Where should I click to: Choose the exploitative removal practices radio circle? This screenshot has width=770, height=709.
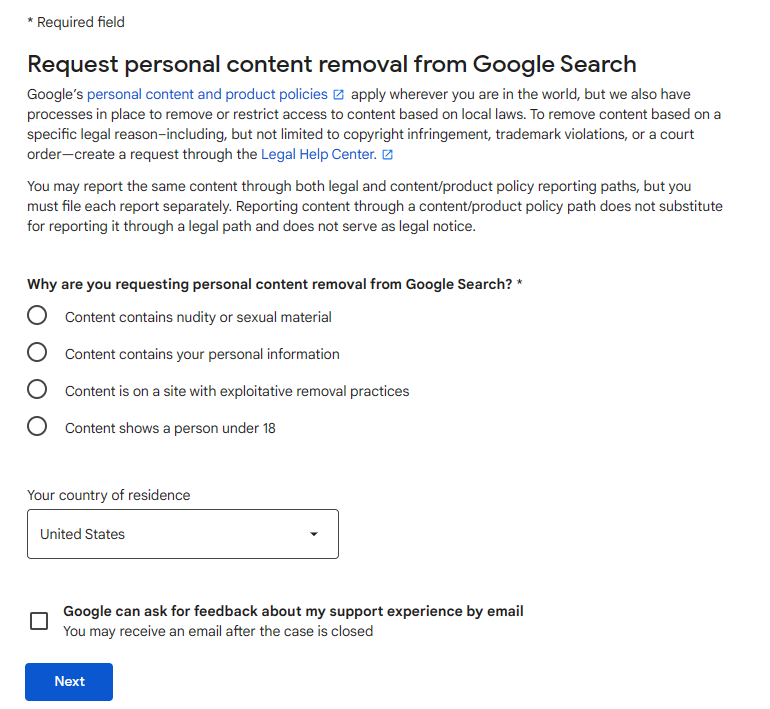[x=37, y=390]
